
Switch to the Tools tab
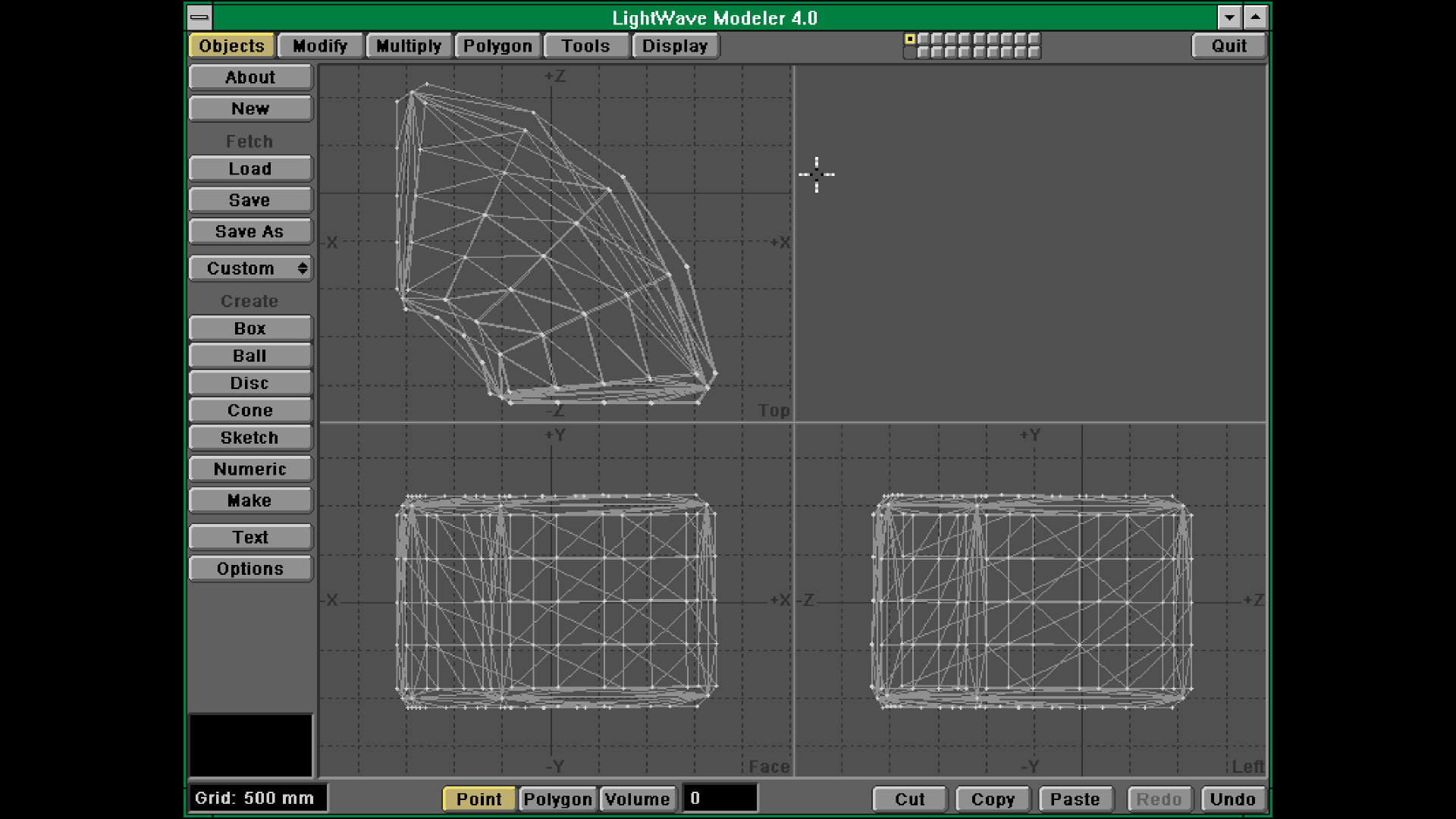(586, 45)
